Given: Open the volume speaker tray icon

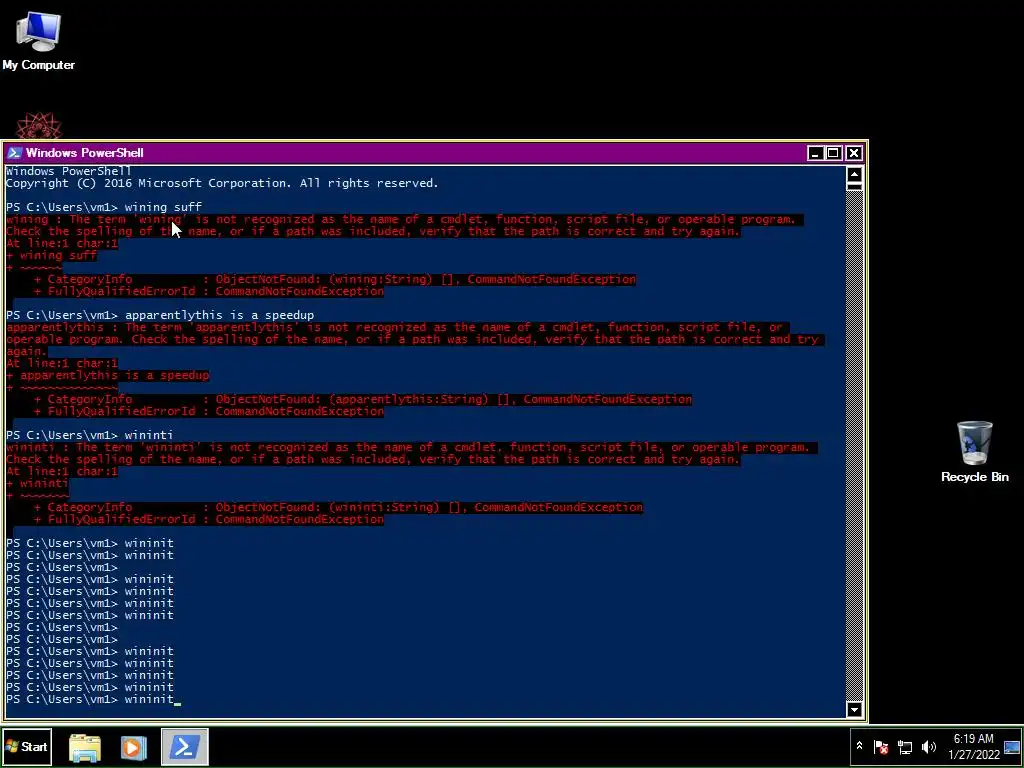Looking at the screenshot, I should (928, 746).
